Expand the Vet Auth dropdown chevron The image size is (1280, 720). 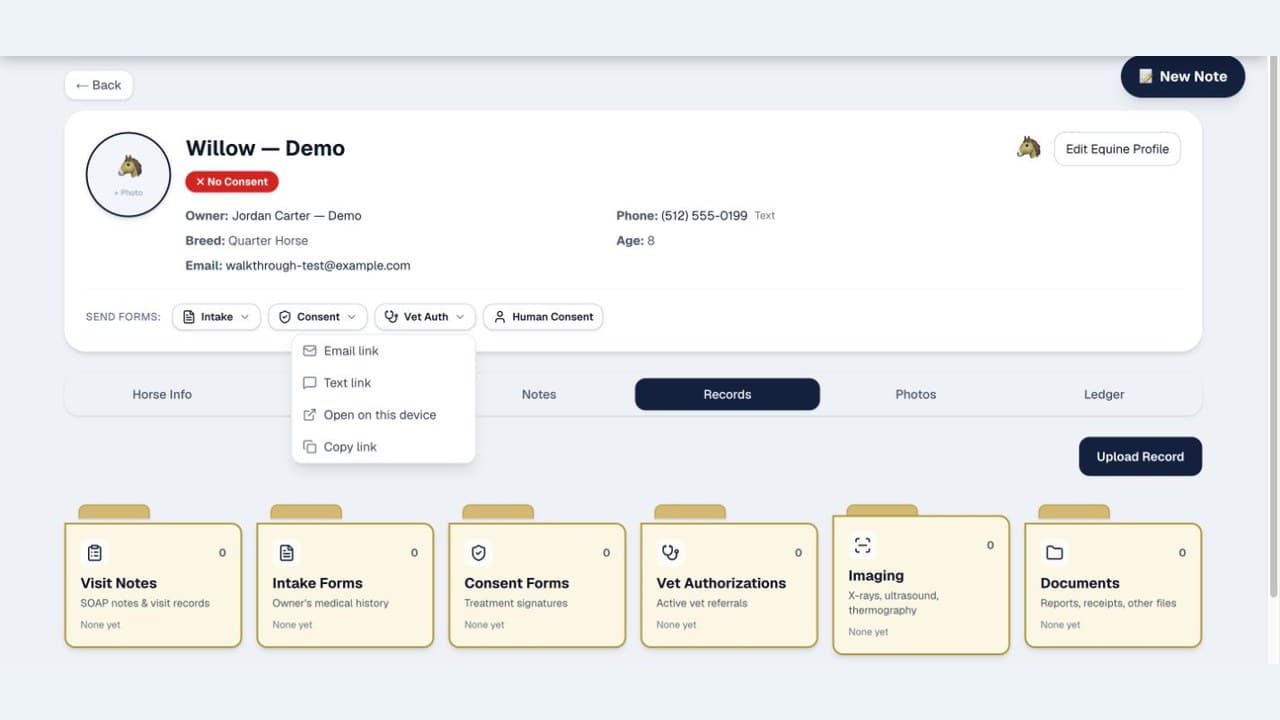[460, 317]
